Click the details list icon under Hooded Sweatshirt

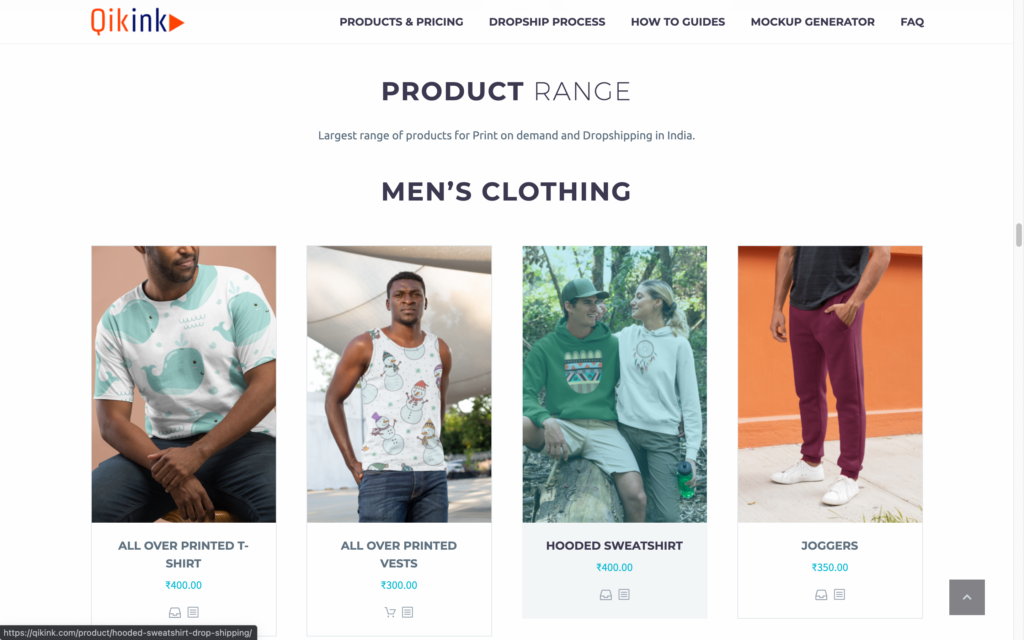coord(624,595)
